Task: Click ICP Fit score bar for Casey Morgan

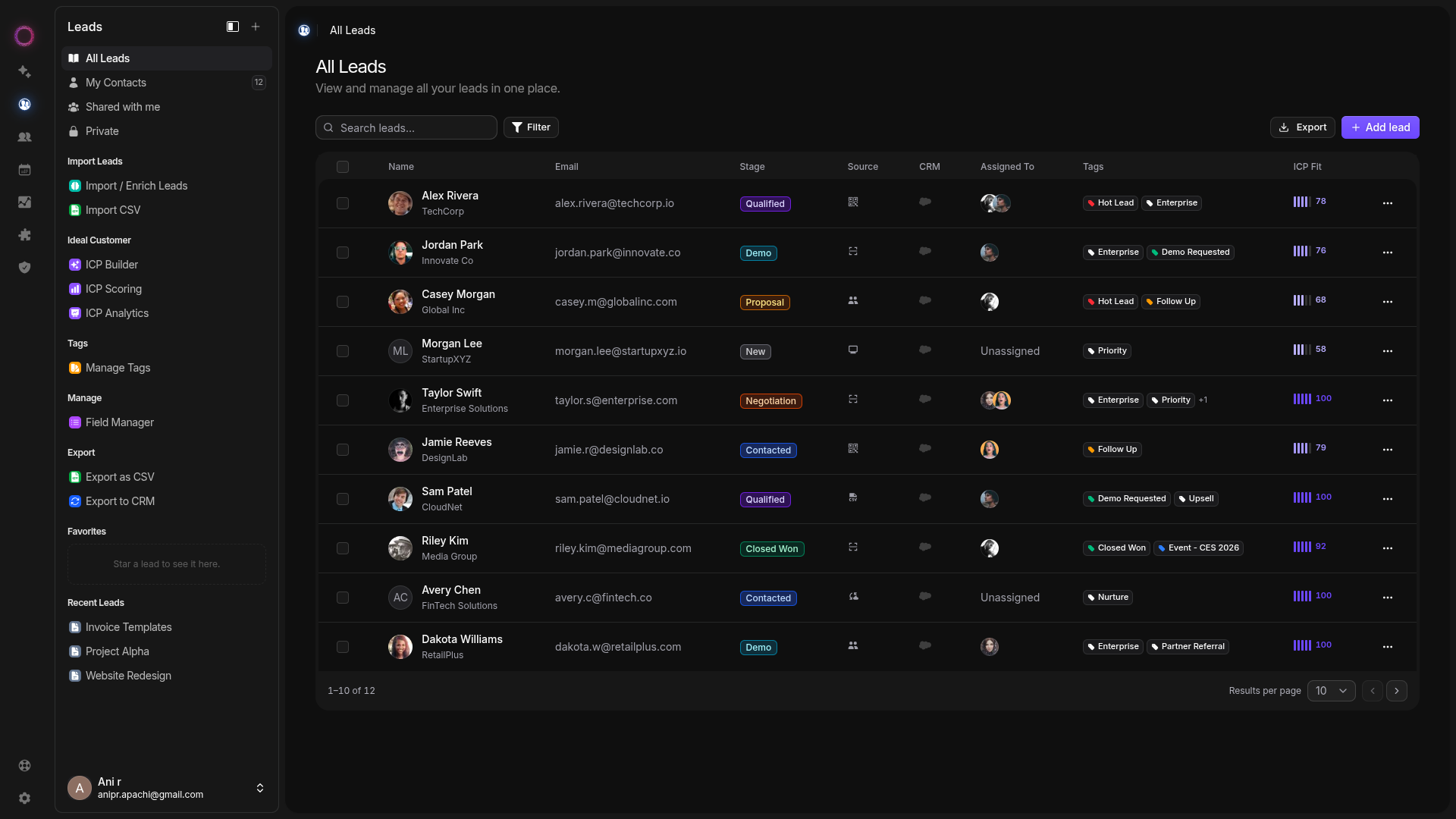Action: coord(1301,300)
